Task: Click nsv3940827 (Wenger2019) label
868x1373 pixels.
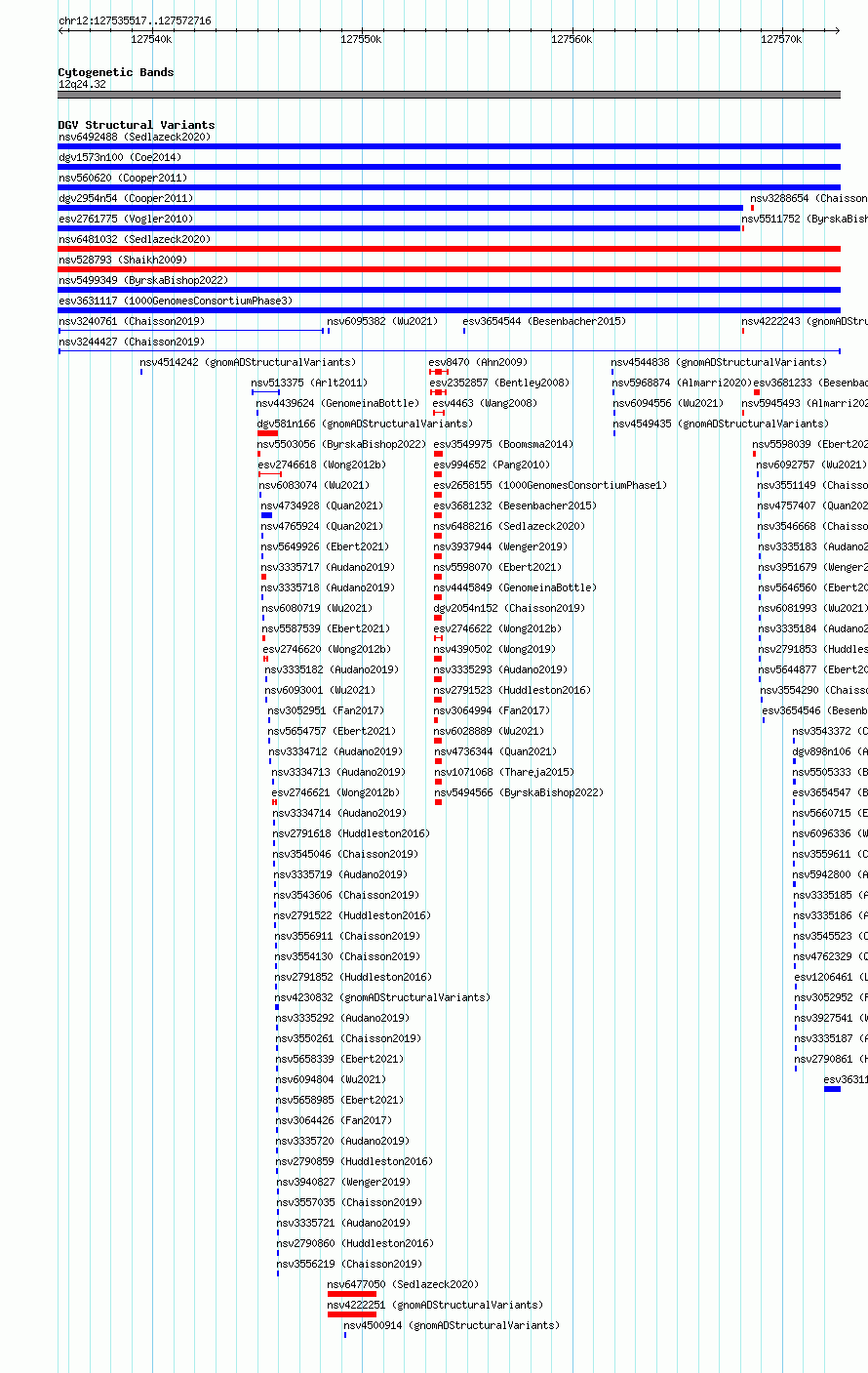Action: tap(343, 1183)
